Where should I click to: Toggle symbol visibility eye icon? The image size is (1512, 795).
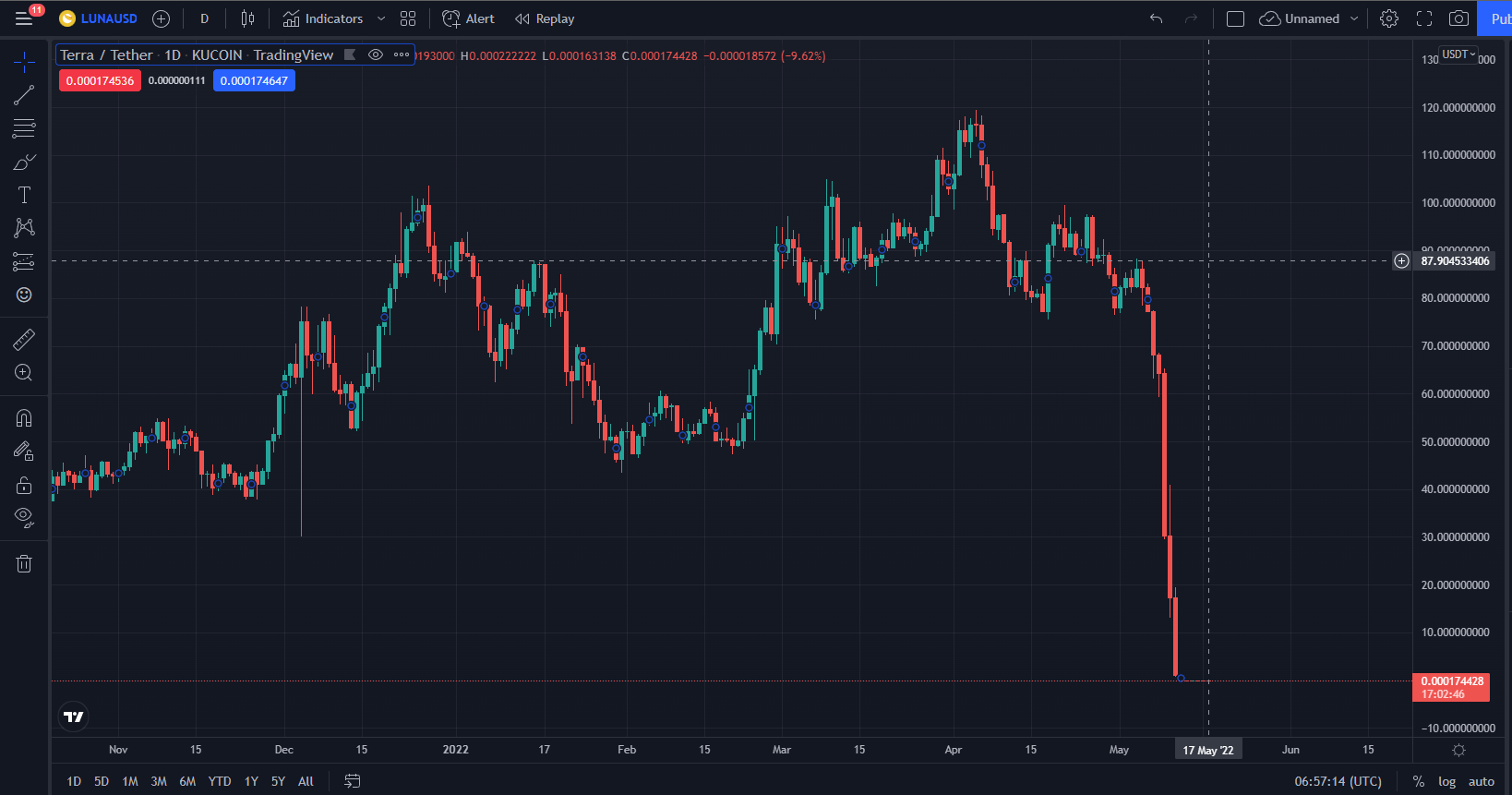(376, 54)
